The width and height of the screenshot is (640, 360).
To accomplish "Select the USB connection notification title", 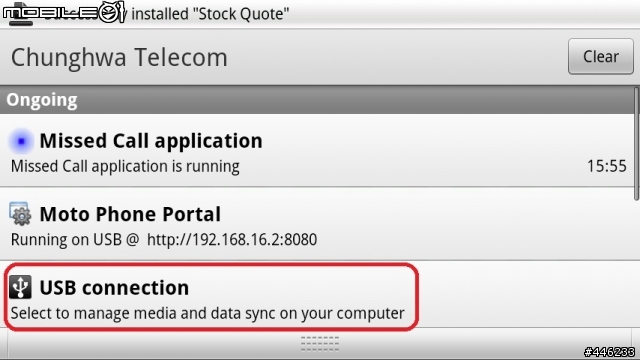I will pos(114,288).
